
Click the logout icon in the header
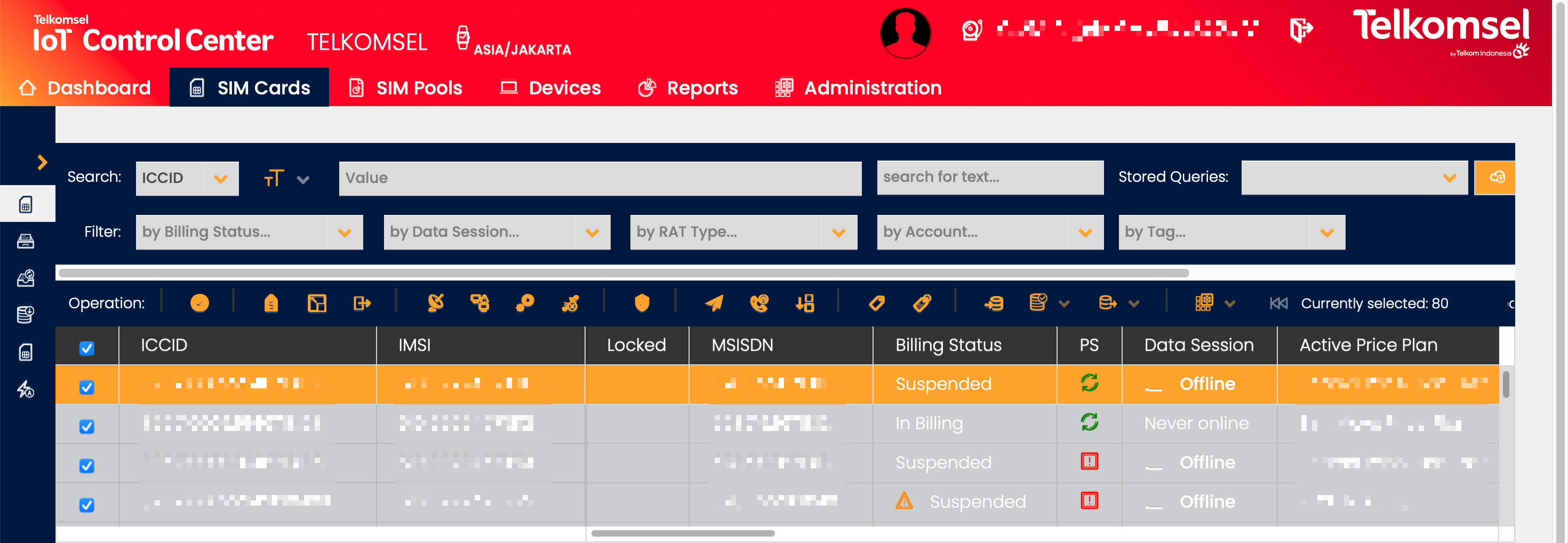tap(1300, 29)
